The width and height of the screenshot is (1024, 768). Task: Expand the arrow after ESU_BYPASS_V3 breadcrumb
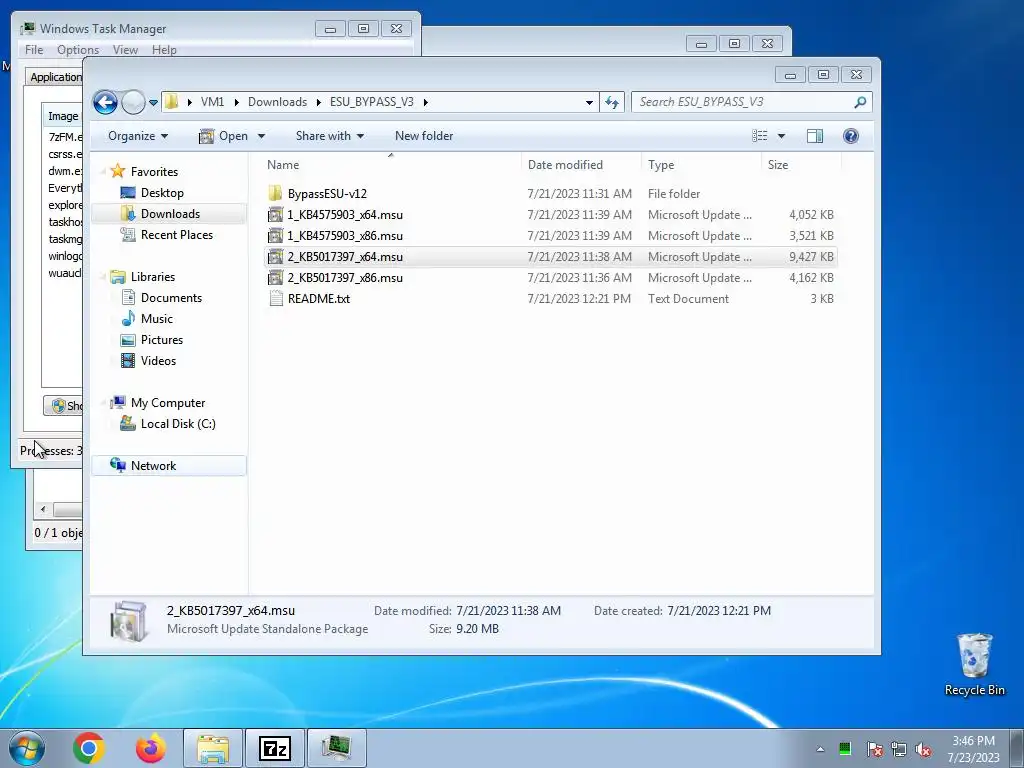[426, 102]
